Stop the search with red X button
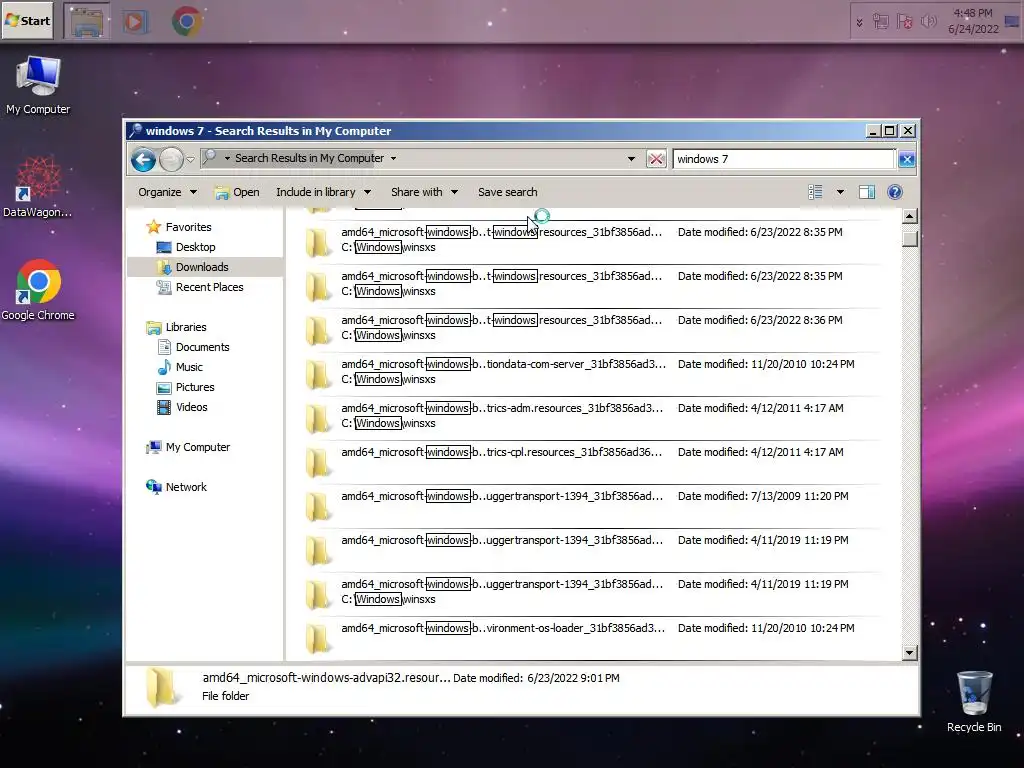Viewport: 1024px width, 768px height. point(656,159)
